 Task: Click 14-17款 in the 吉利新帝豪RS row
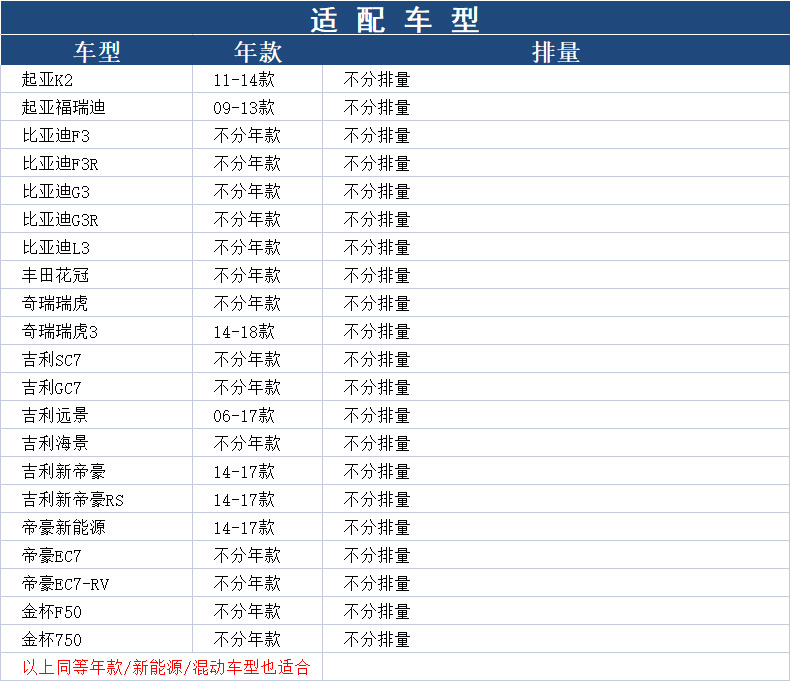(244, 500)
